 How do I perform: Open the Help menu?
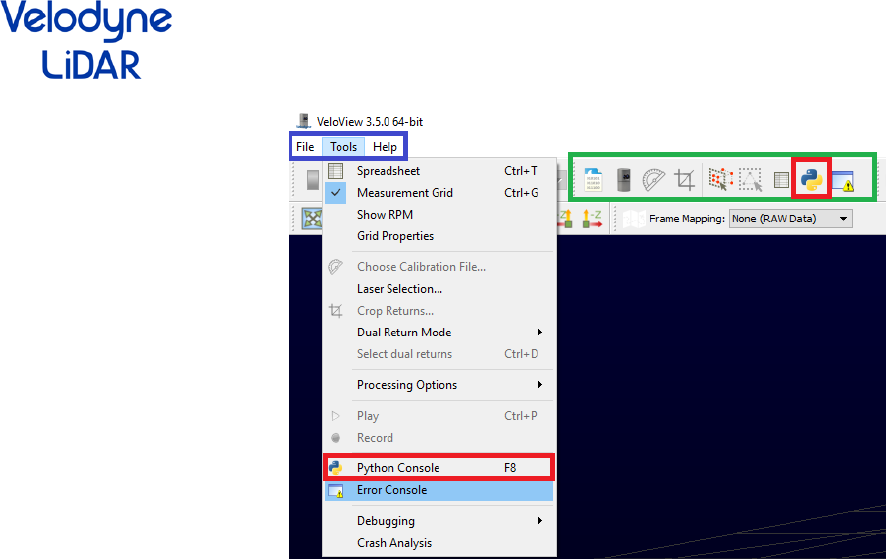point(385,147)
